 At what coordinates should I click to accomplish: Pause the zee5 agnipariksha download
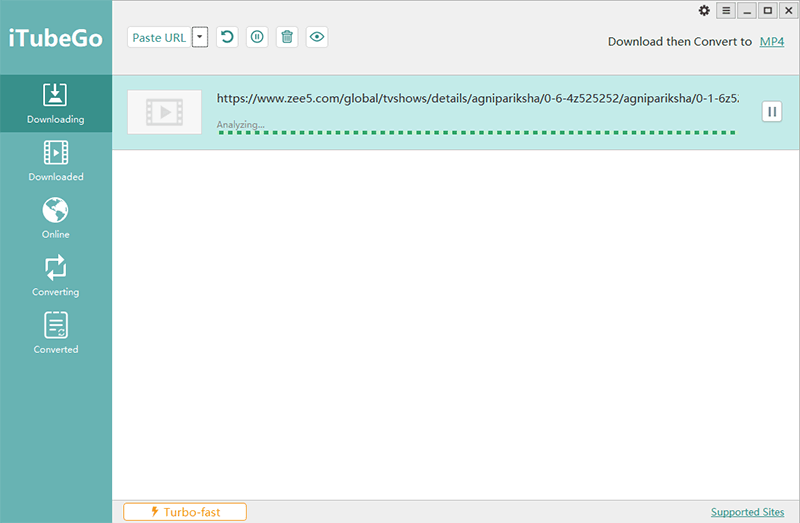(x=772, y=112)
